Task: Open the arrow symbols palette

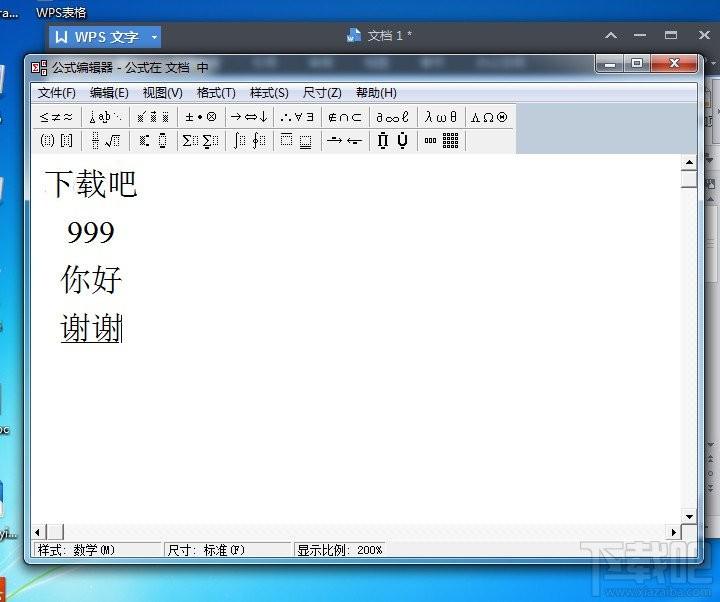Action: (249, 117)
